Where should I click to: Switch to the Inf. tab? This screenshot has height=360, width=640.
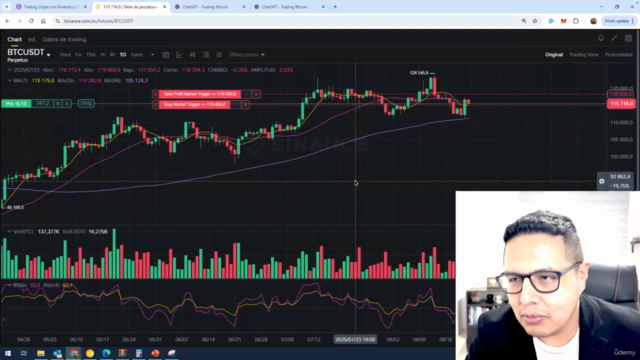(x=32, y=40)
